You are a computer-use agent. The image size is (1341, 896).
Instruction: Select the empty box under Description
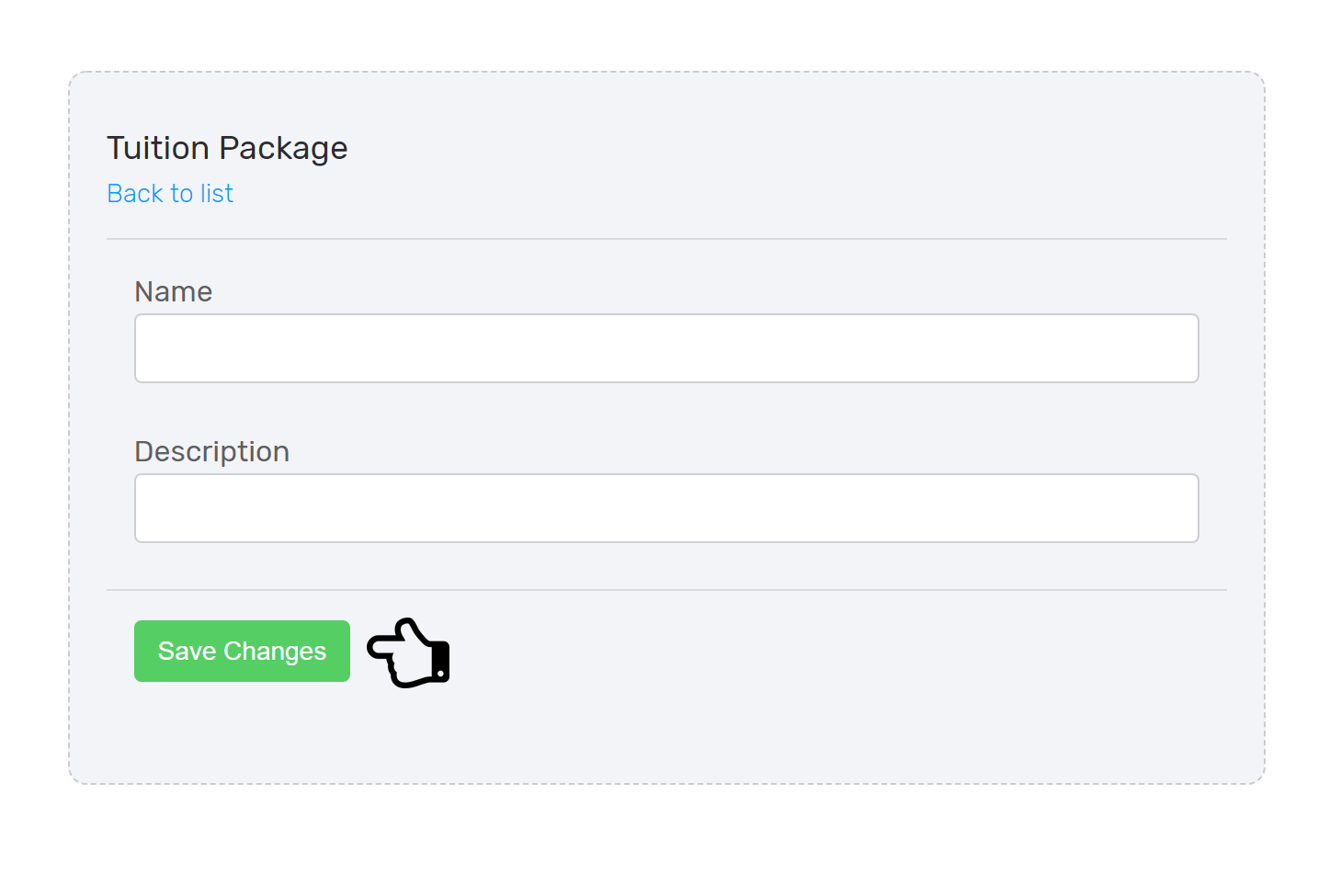(666, 508)
